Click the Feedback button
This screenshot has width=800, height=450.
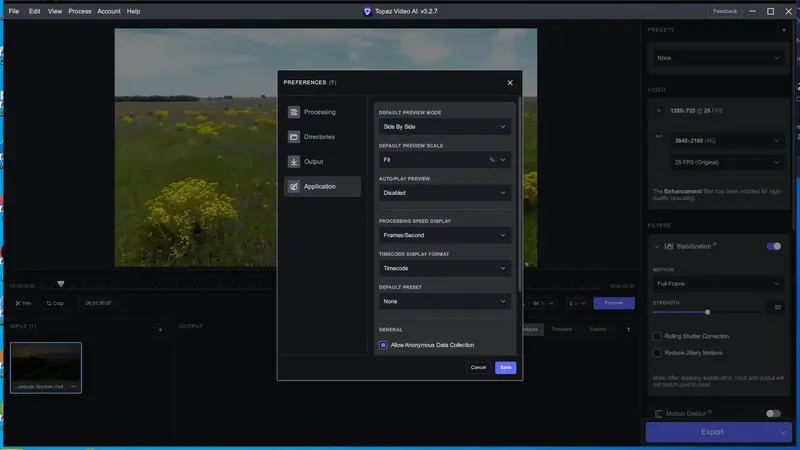tap(724, 11)
